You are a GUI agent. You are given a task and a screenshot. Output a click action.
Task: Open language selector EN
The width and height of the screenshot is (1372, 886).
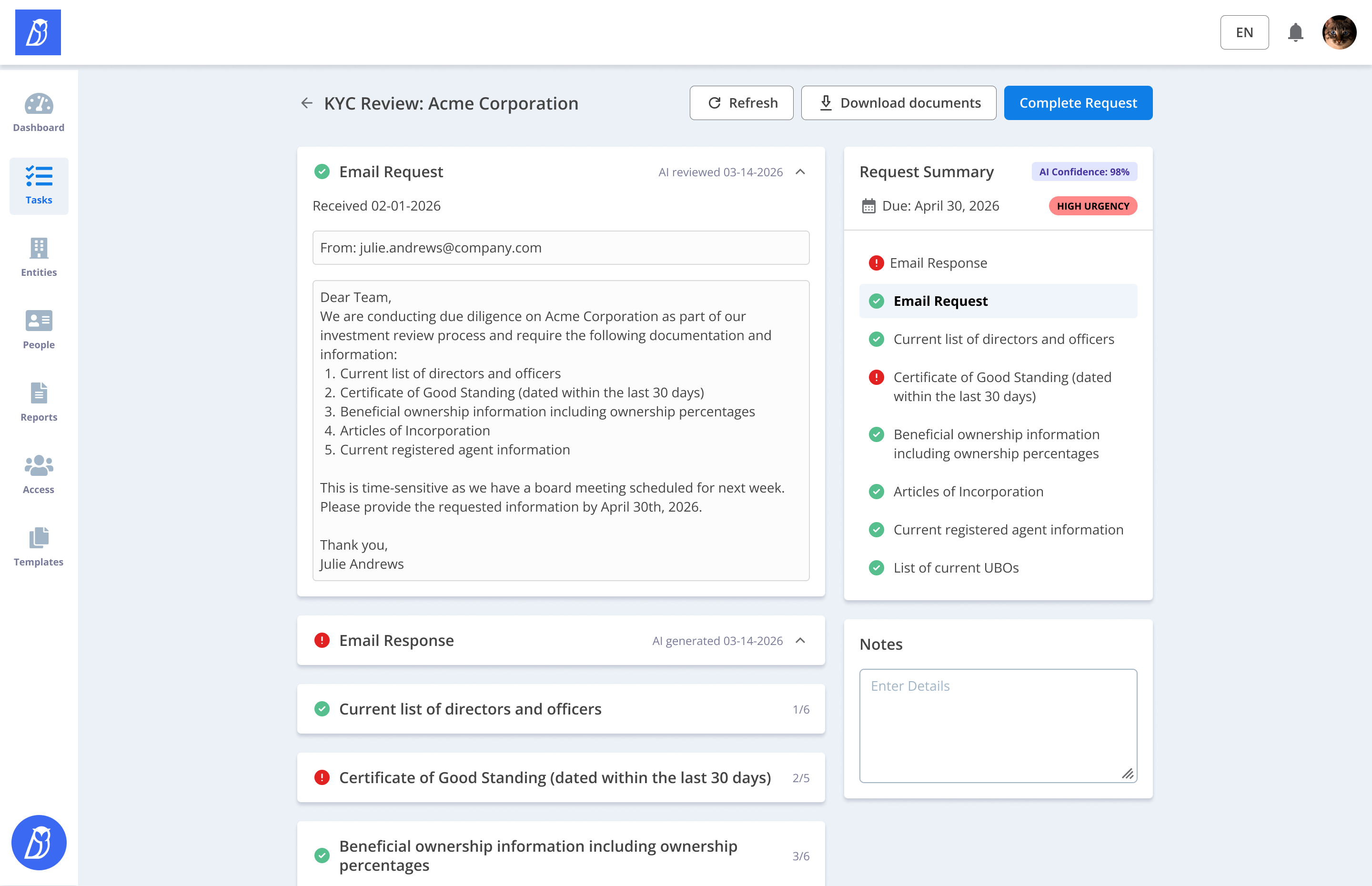[1244, 33]
